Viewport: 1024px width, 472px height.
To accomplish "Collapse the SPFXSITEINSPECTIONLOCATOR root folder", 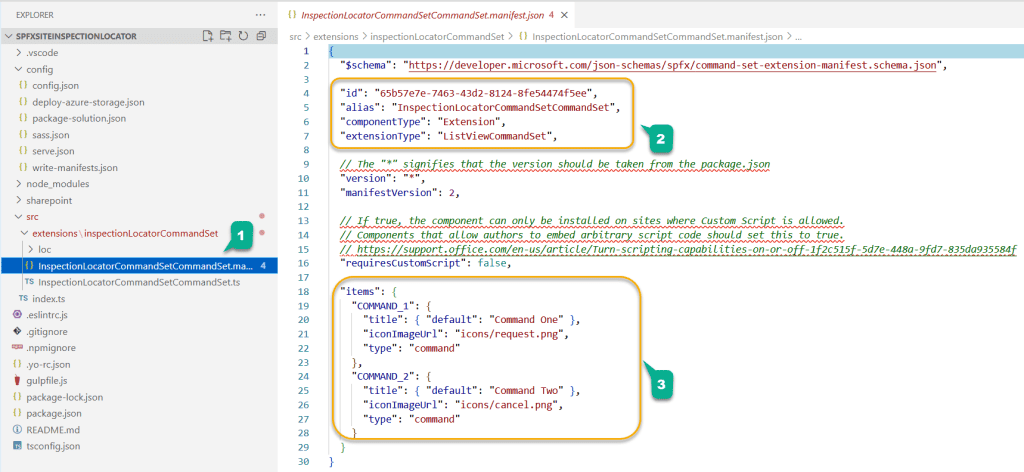I will pyautogui.click(x=8, y=37).
